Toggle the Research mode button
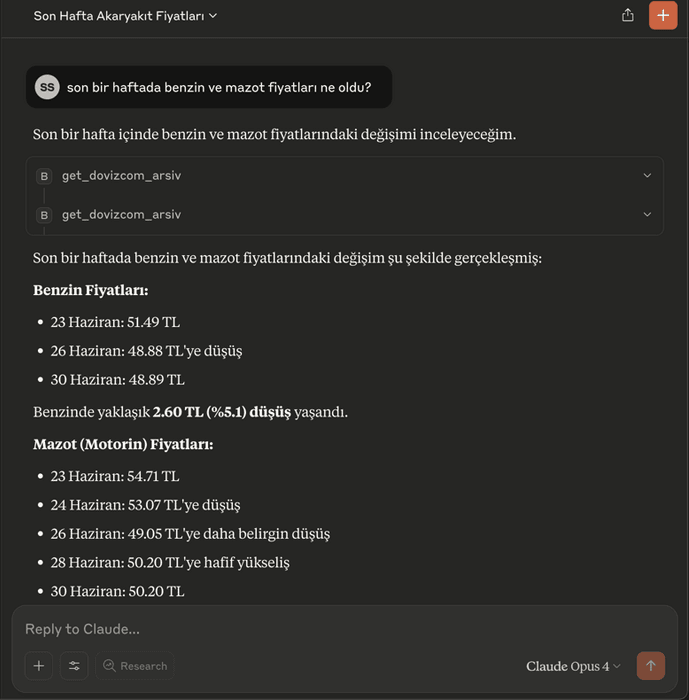This screenshot has width=689, height=700. pos(134,666)
